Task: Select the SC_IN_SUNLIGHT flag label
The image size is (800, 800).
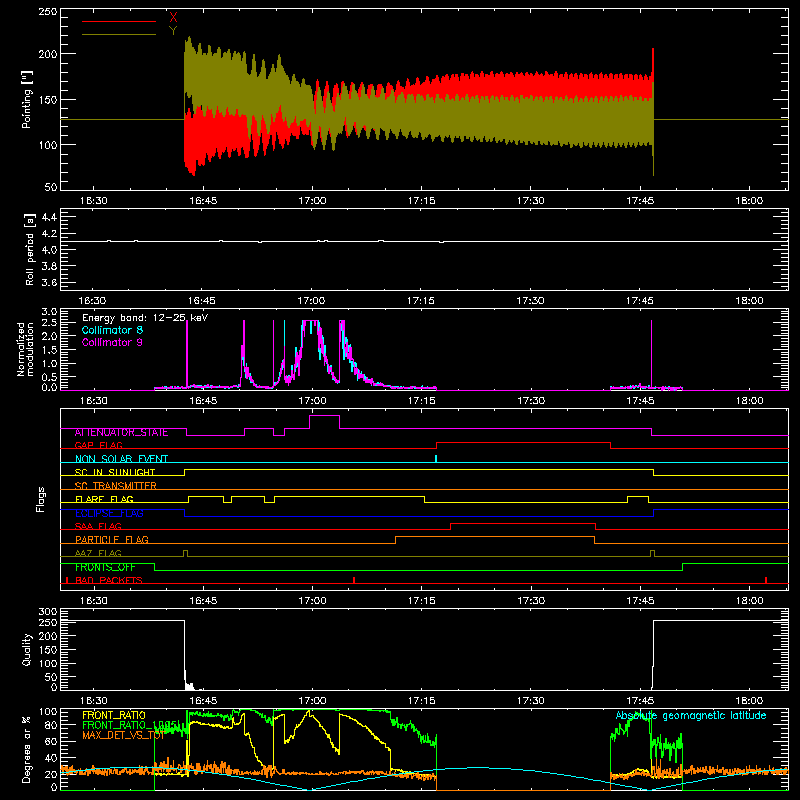Action: click(x=115, y=472)
